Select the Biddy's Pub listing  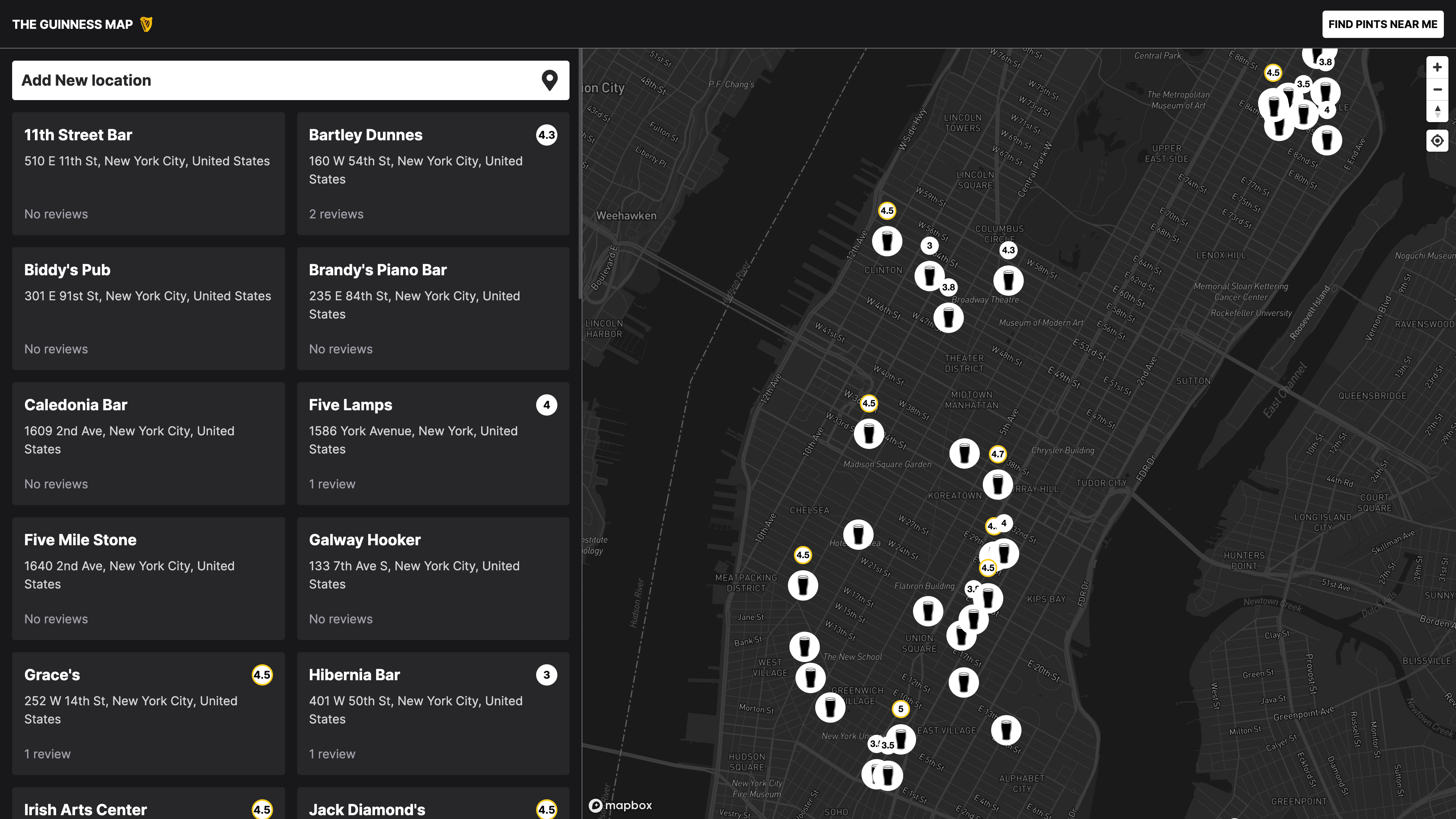pos(149,309)
